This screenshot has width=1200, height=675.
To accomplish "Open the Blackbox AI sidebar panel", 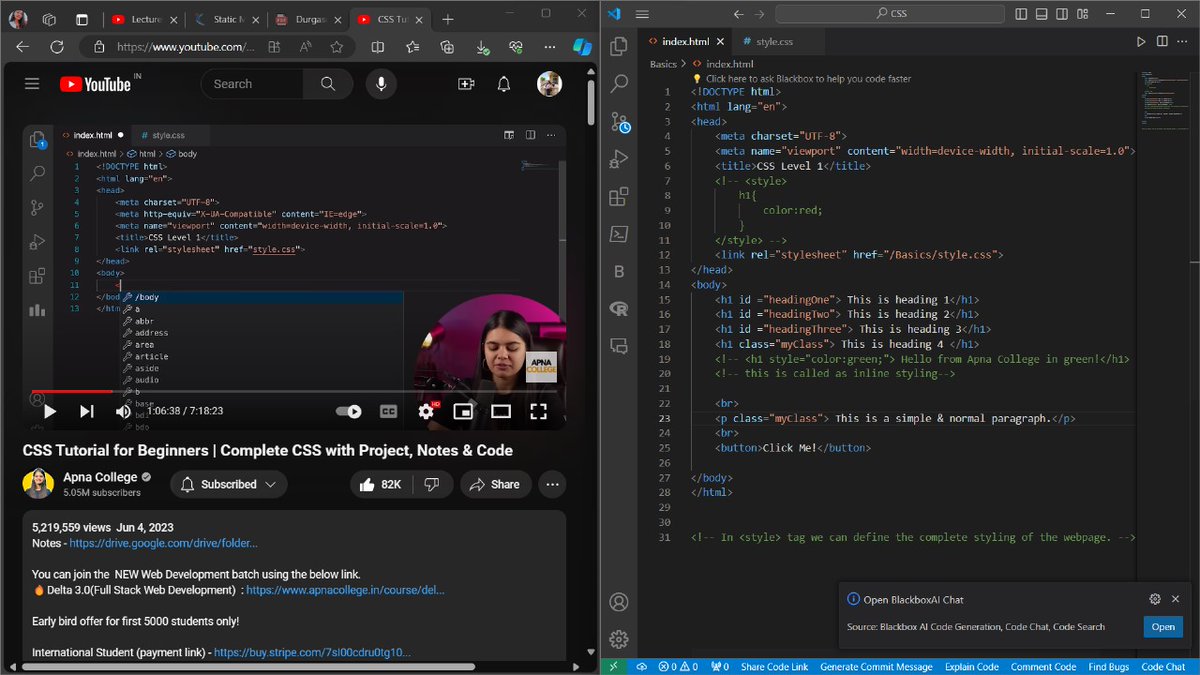I will [x=618, y=271].
